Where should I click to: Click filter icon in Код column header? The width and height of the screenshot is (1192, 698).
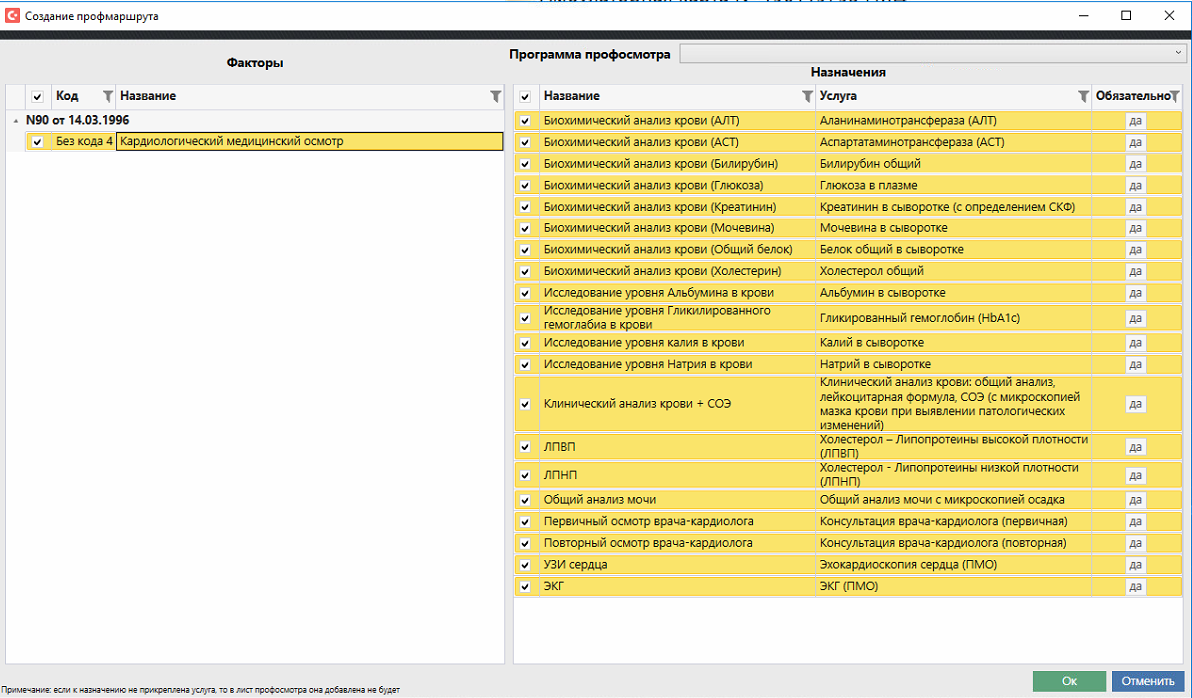[108, 96]
